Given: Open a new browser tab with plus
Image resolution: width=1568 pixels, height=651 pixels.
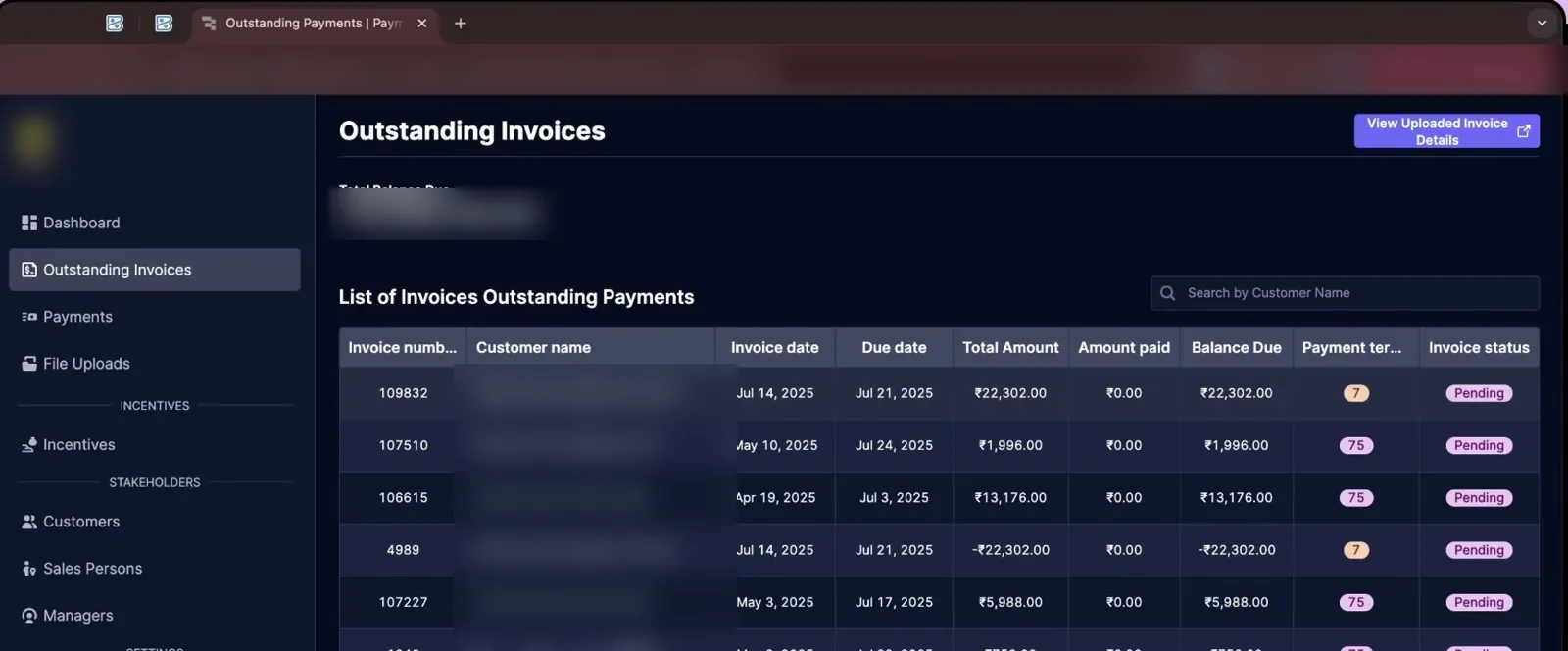Looking at the screenshot, I should [x=460, y=24].
